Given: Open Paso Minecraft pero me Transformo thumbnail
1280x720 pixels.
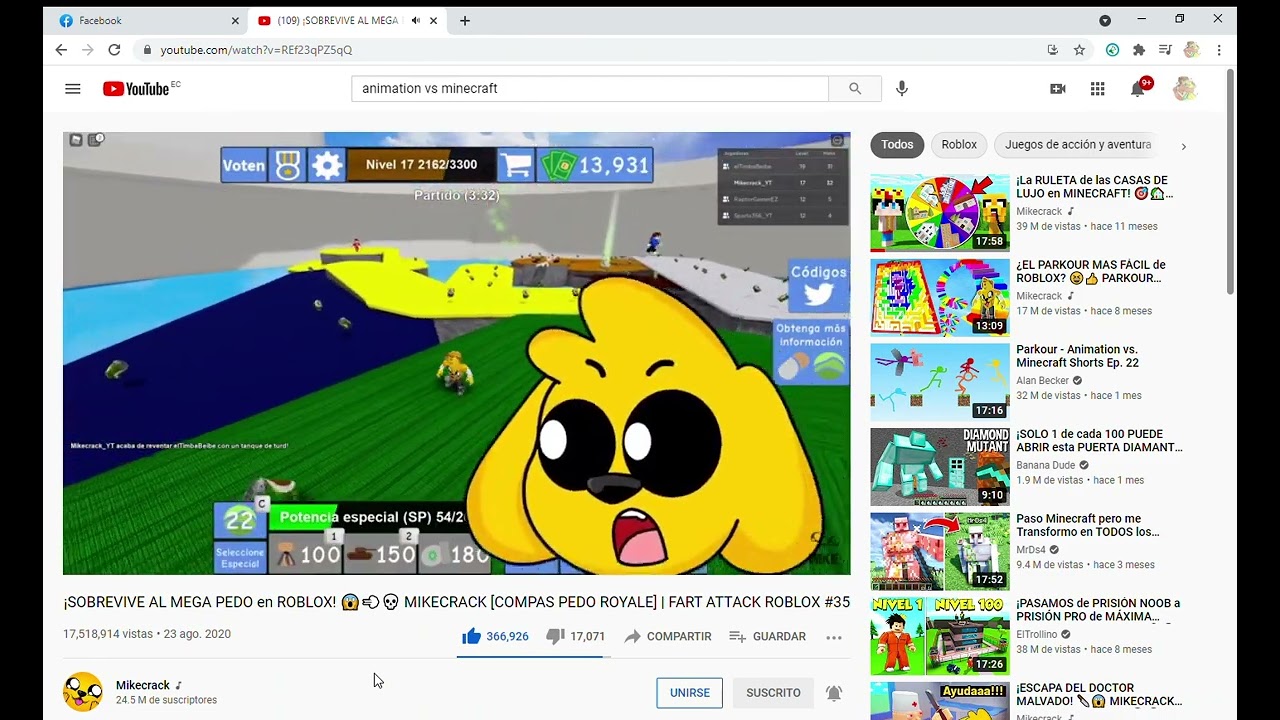Looking at the screenshot, I should 940,551.
